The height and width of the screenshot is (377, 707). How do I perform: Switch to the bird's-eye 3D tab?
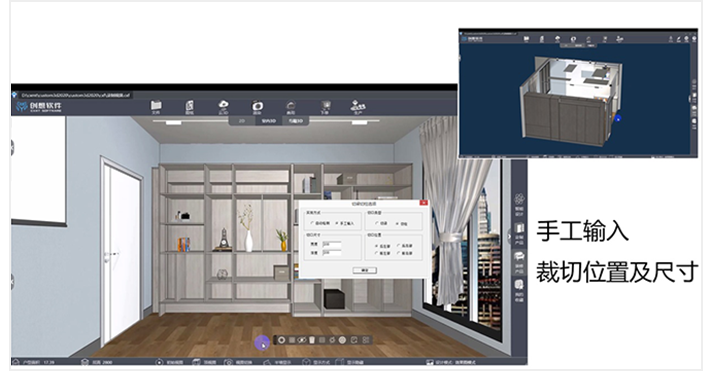point(296,121)
